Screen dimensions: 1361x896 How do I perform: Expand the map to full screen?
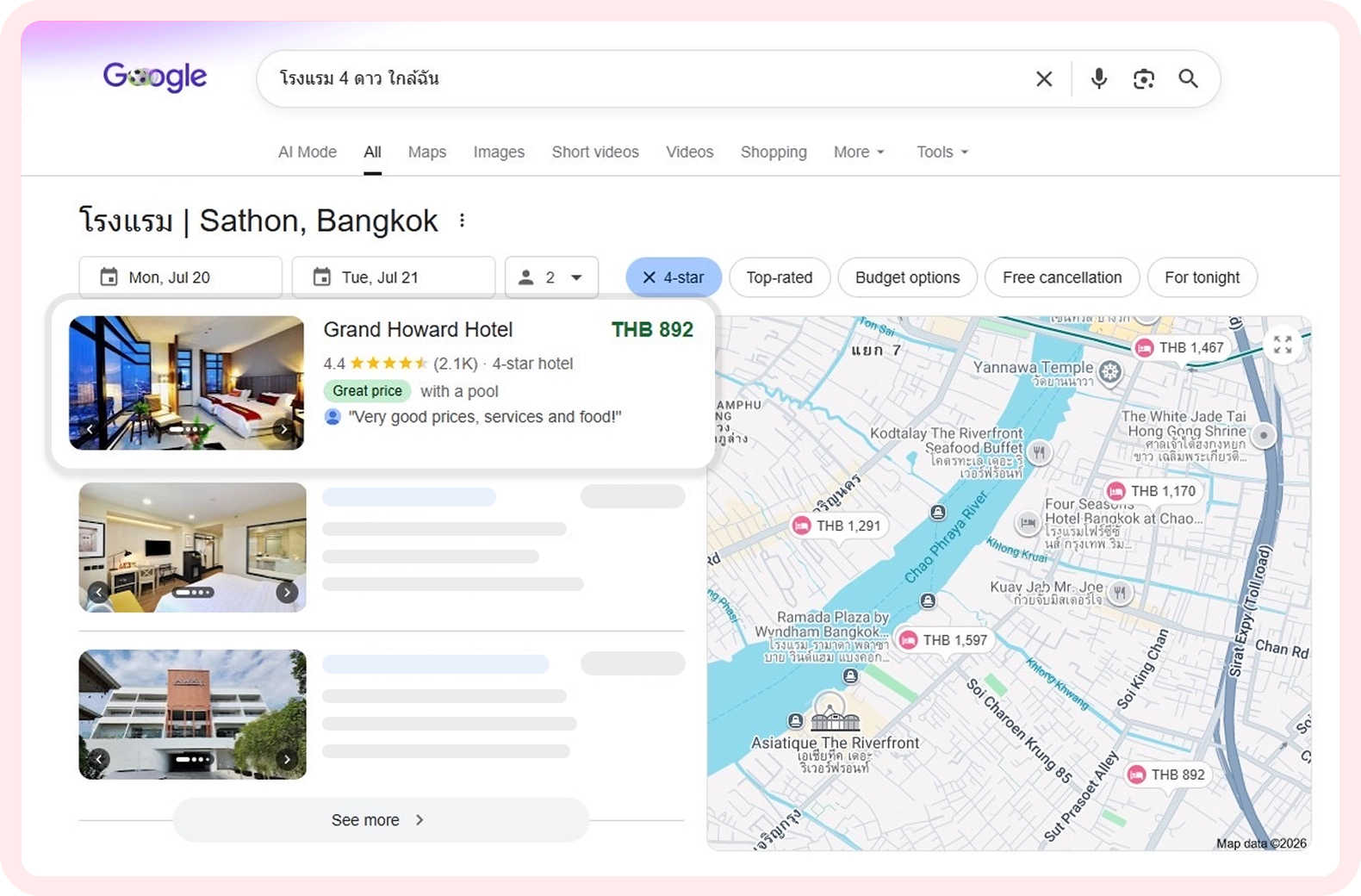[1283, 344]
